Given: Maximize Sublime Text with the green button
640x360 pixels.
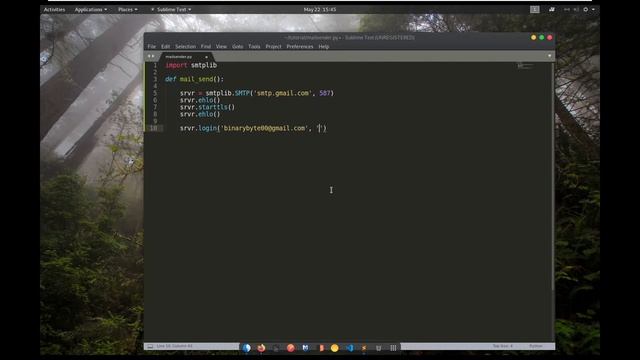Looking at the screenshot, I should (542, 38).
